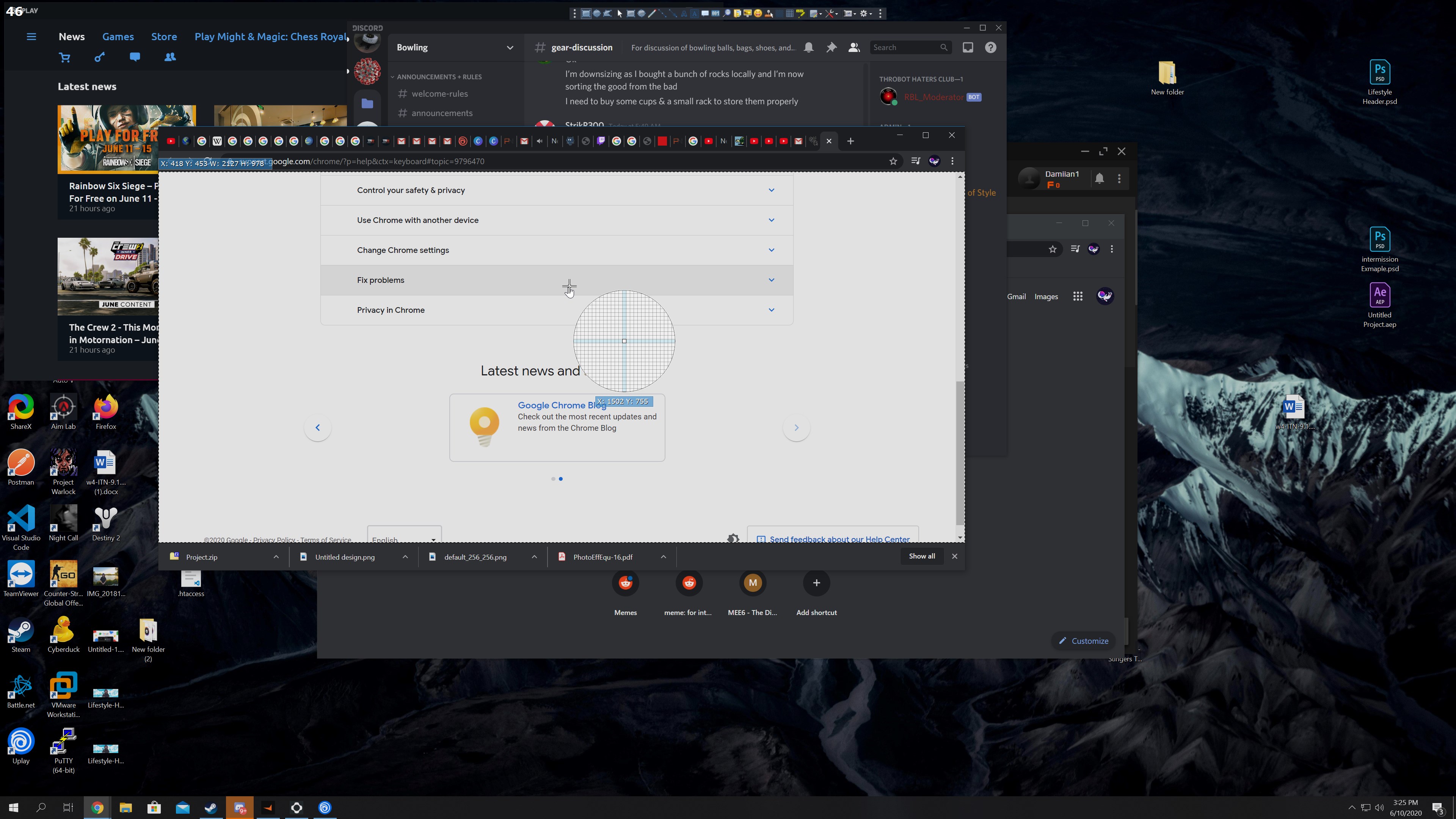1456x819 pixels.
Task: Bookmark the Chrome help page with star
Action: (x=893, y=162)
